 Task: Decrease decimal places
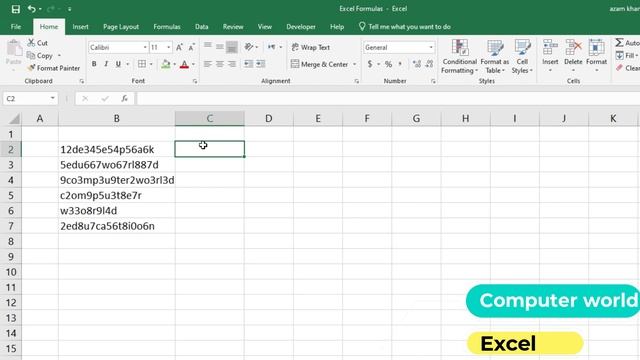(429, 64)
